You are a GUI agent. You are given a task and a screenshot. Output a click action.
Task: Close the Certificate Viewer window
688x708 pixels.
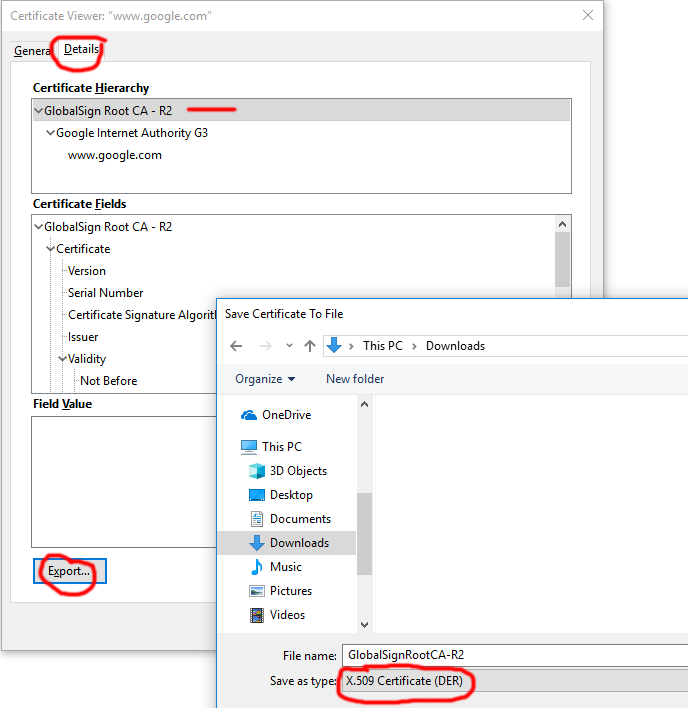(588, 15)
